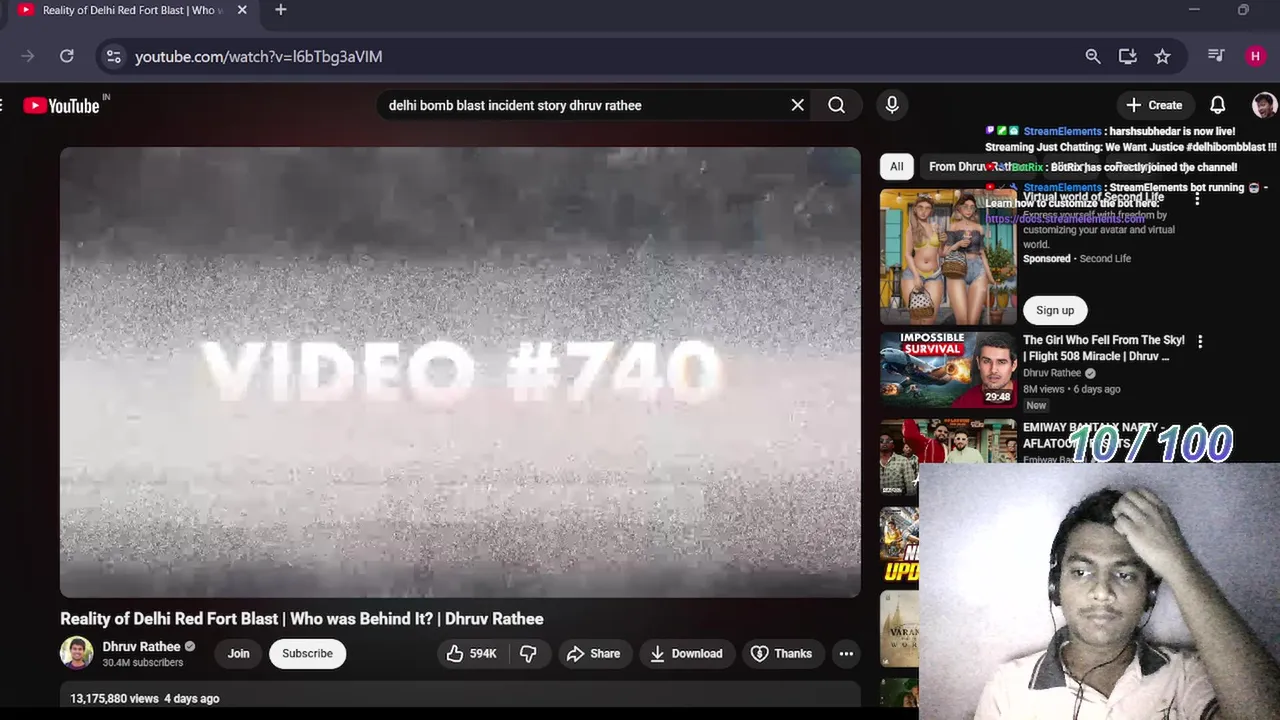Run search with the magnifier button
This screenshot has height=720, width=1280.
(837, 105)
